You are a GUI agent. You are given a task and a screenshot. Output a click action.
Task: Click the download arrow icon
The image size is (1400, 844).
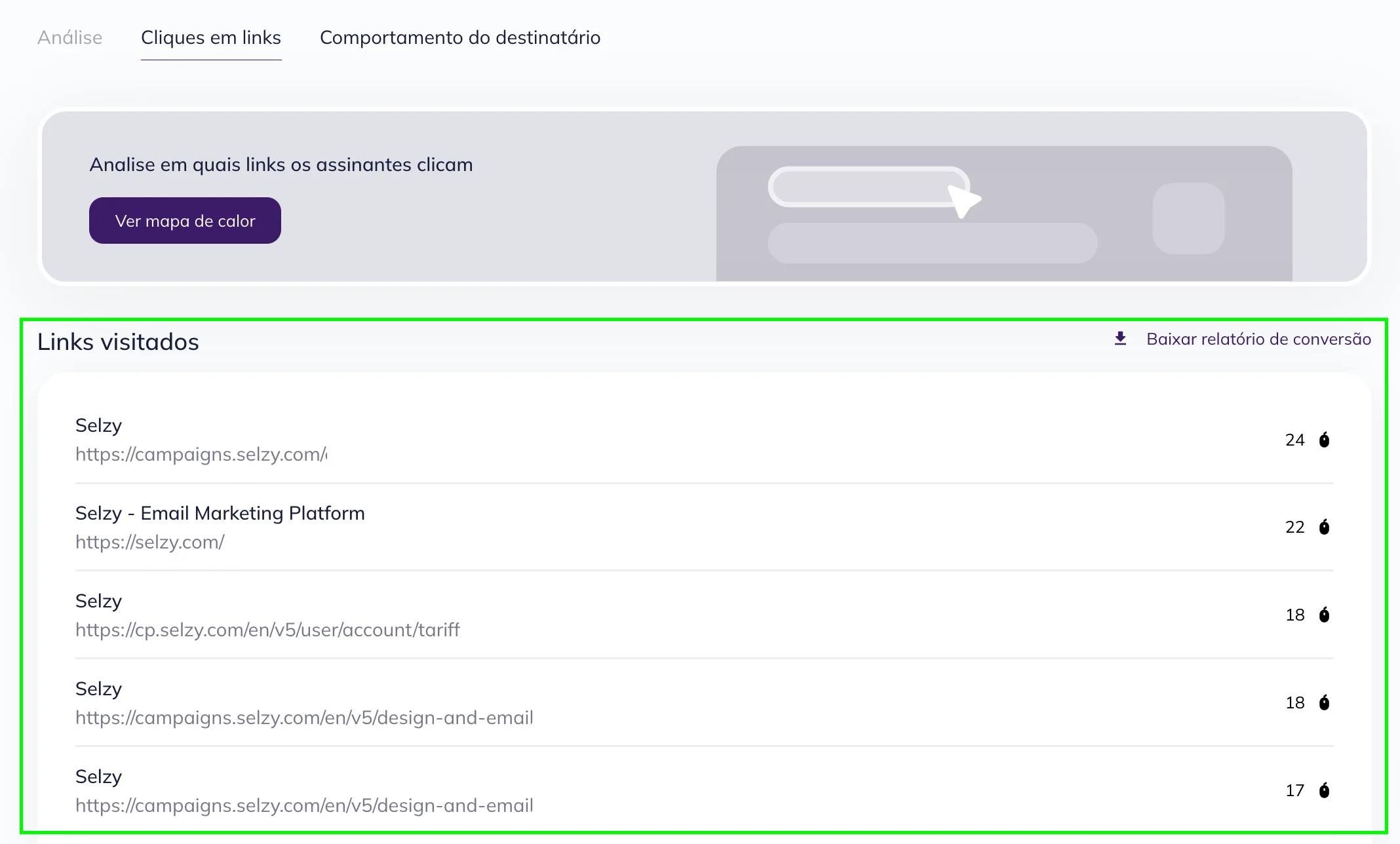click(1121, 339)
